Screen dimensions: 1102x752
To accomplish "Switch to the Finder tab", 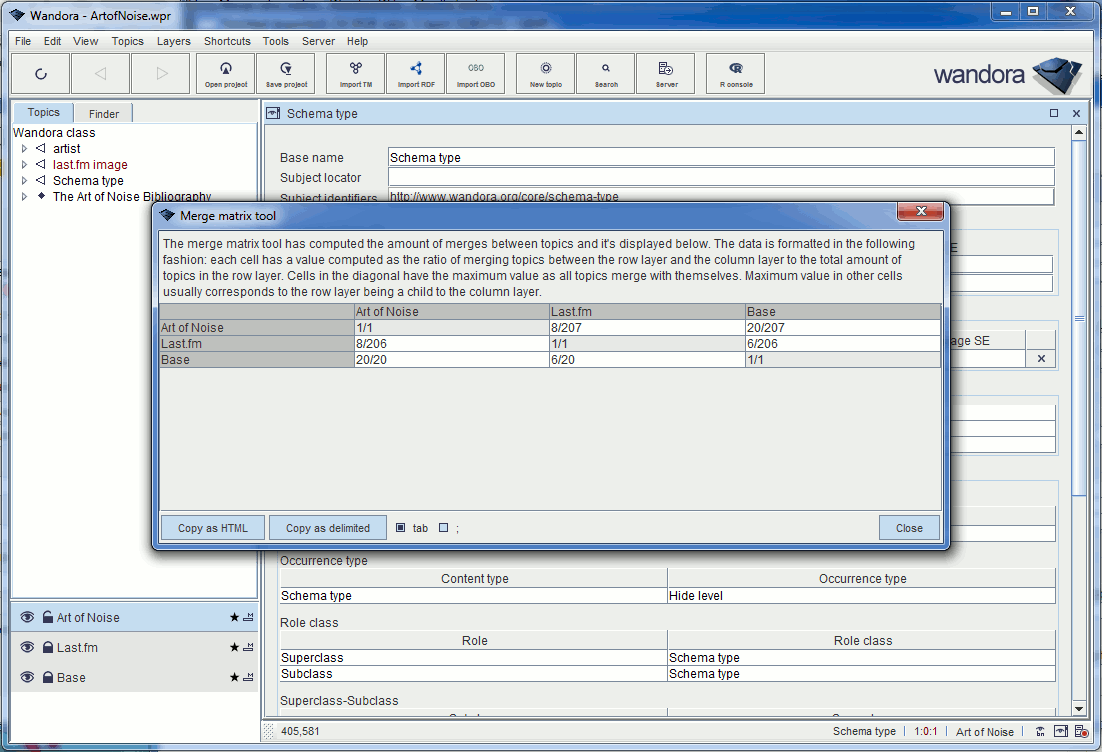I will point(103,113).
